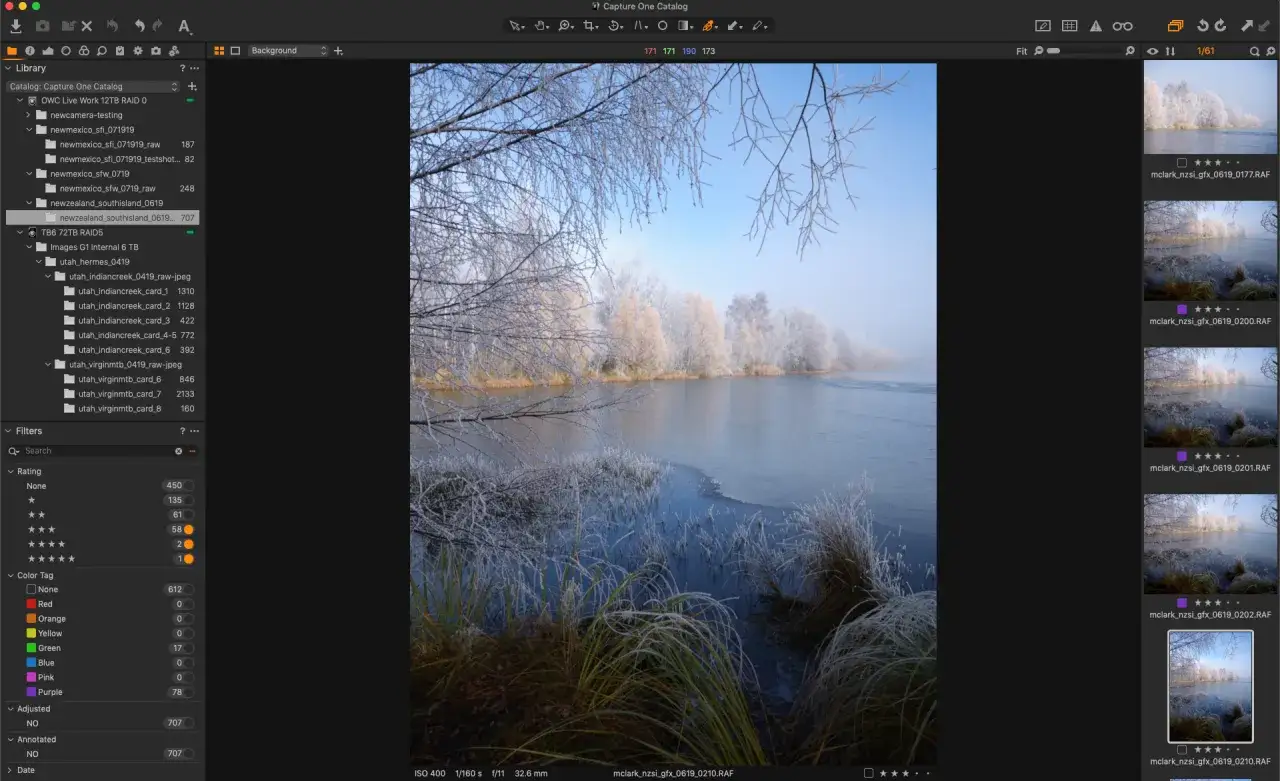This screenshot has width=1280, height=781.
Task: Click the Fit zoom button
Action: pos(1021,51)
